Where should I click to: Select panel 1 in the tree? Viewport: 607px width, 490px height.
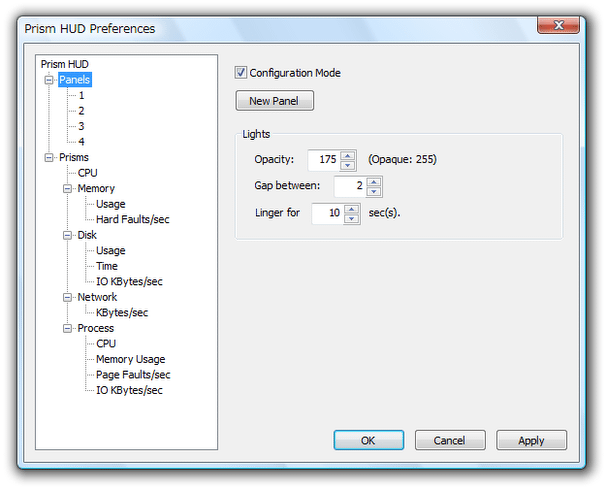coord(81,95)
